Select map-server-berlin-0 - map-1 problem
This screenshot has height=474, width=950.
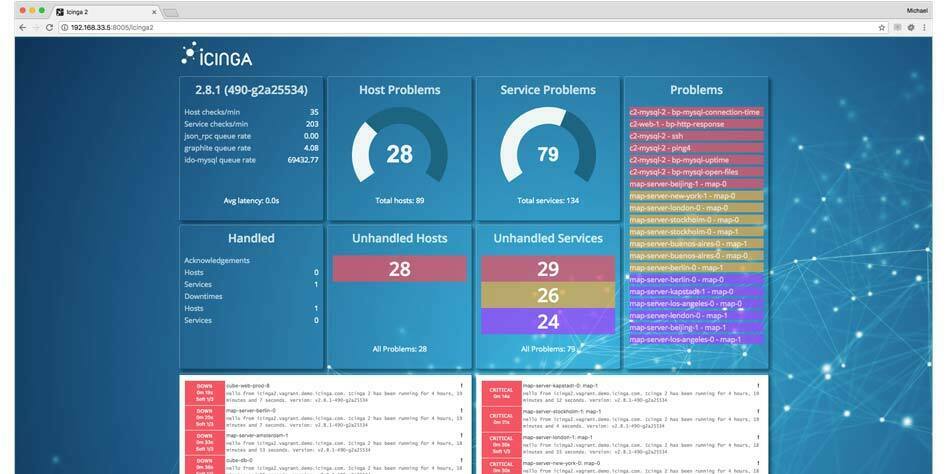[696, 268]
